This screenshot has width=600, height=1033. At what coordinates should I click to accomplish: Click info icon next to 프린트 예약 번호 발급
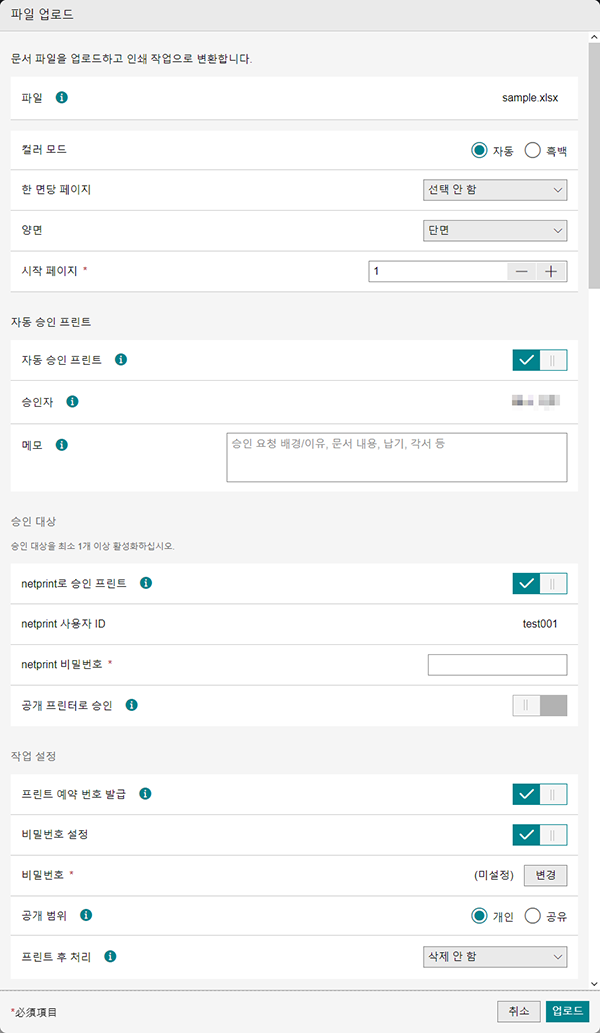click(x=146, y=793)
